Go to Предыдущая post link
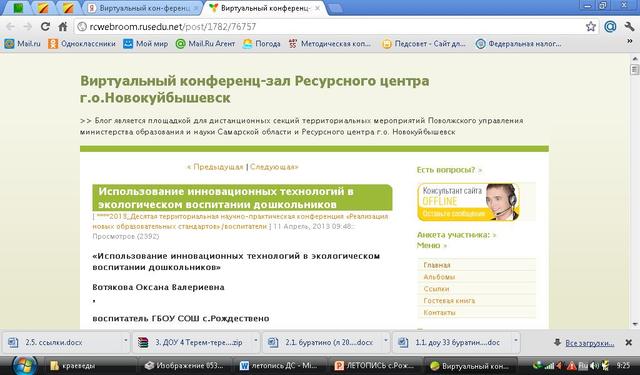Viewport: 640px width, 375px height. click(x=215, y=167)
